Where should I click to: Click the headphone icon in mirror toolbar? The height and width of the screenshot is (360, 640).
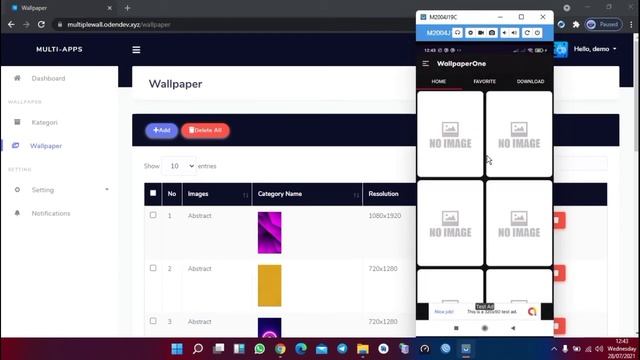pos(458,33)
